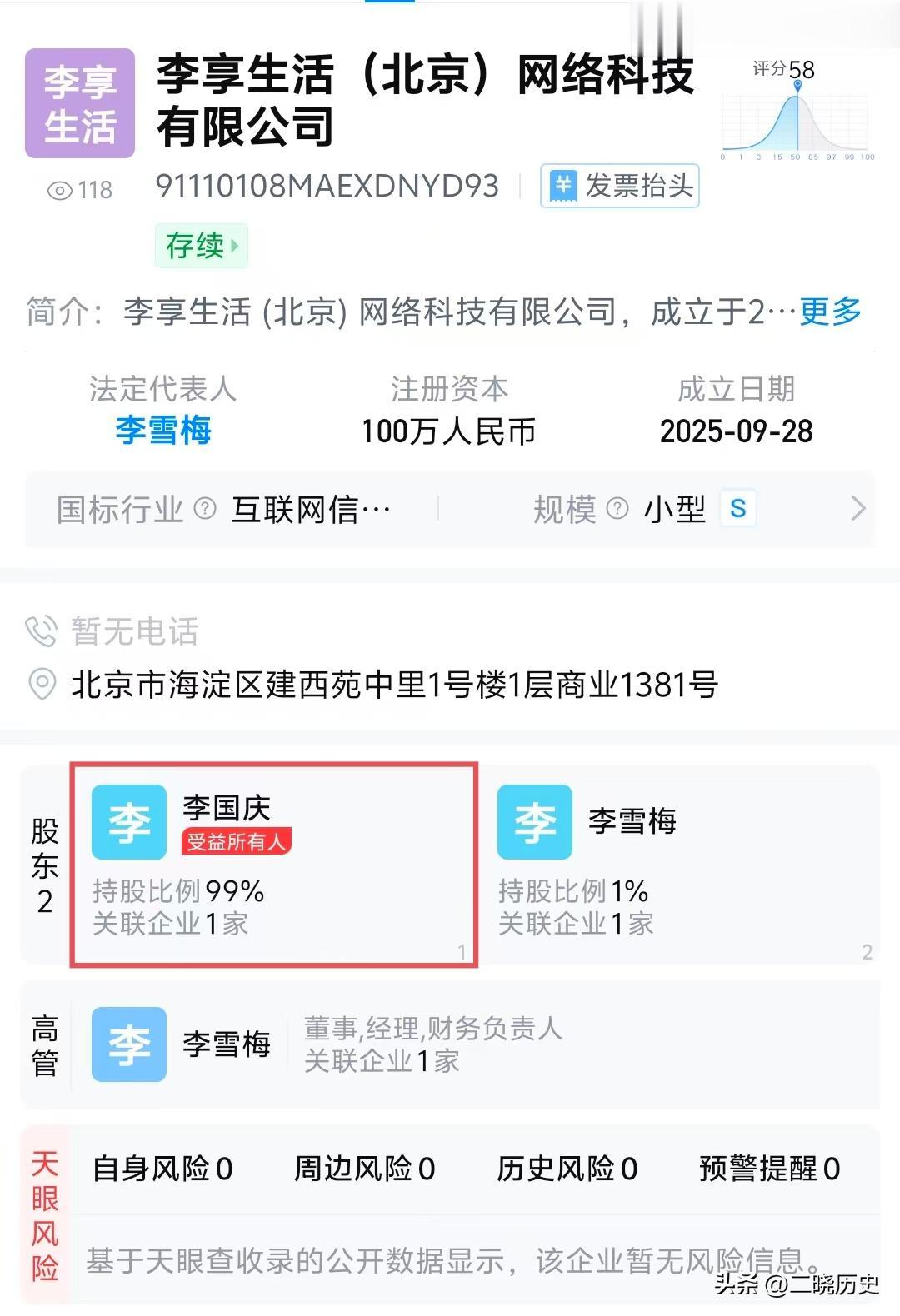
Task: Tap 李雪梅 shareholder avatar icon
Action: [534, 822]
